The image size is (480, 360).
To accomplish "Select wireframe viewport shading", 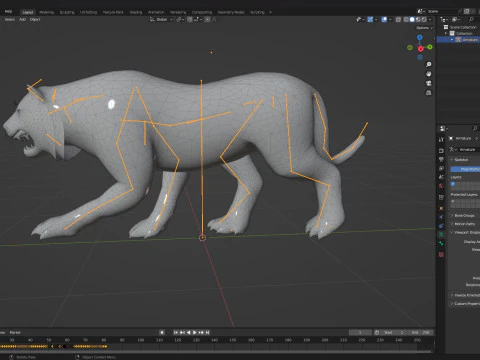I will coord(406,19).
